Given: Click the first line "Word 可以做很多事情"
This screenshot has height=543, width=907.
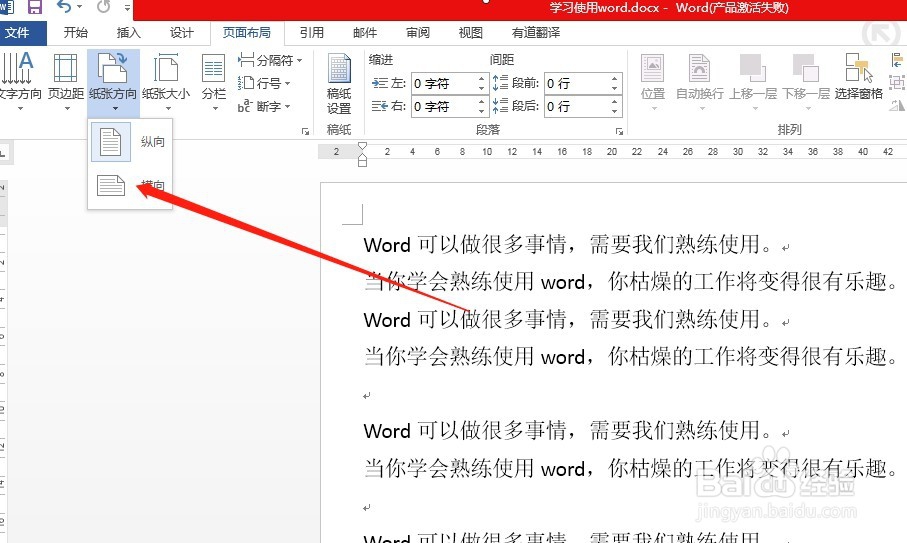Looking at the screenshot, I should pyautogui.click(x=465, y=245).
